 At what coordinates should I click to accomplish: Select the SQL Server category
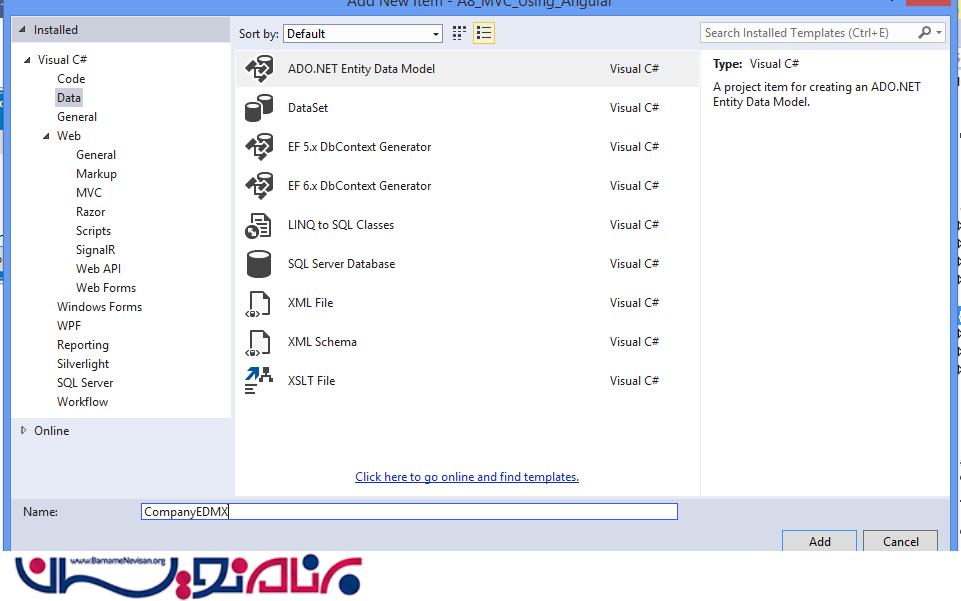pos(85,382)
